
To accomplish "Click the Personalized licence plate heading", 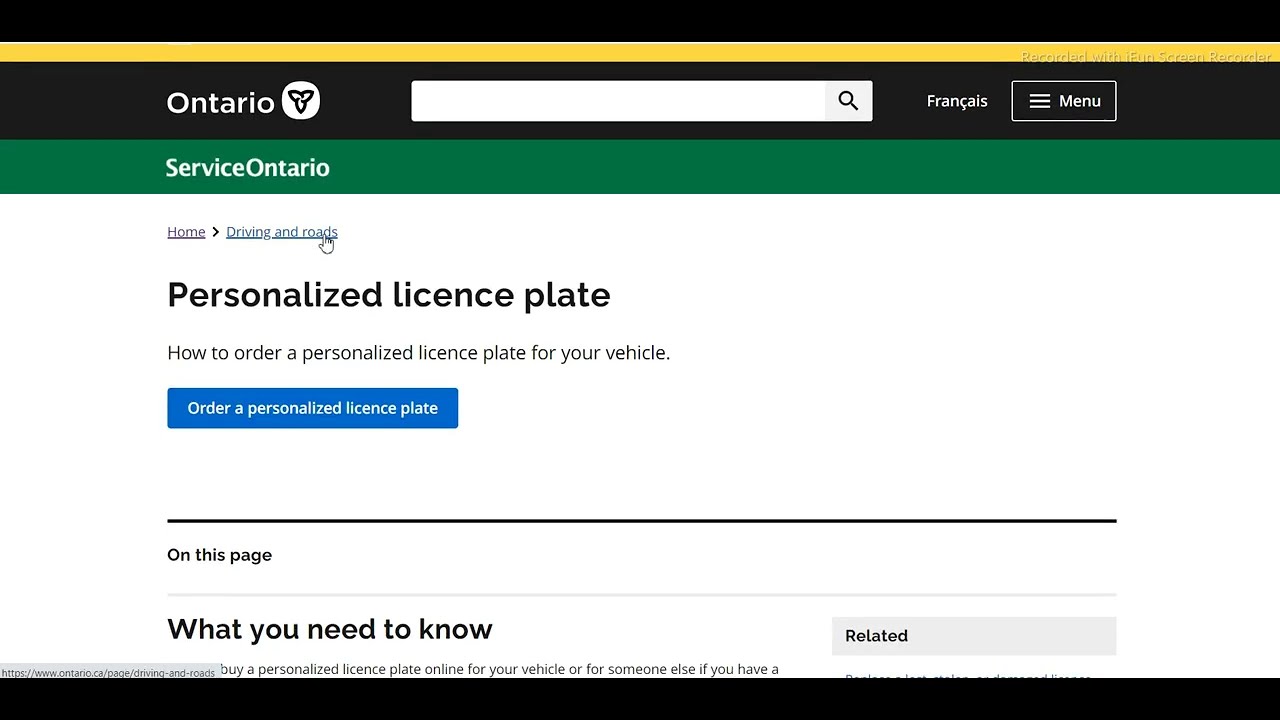I will click(389, 295).
